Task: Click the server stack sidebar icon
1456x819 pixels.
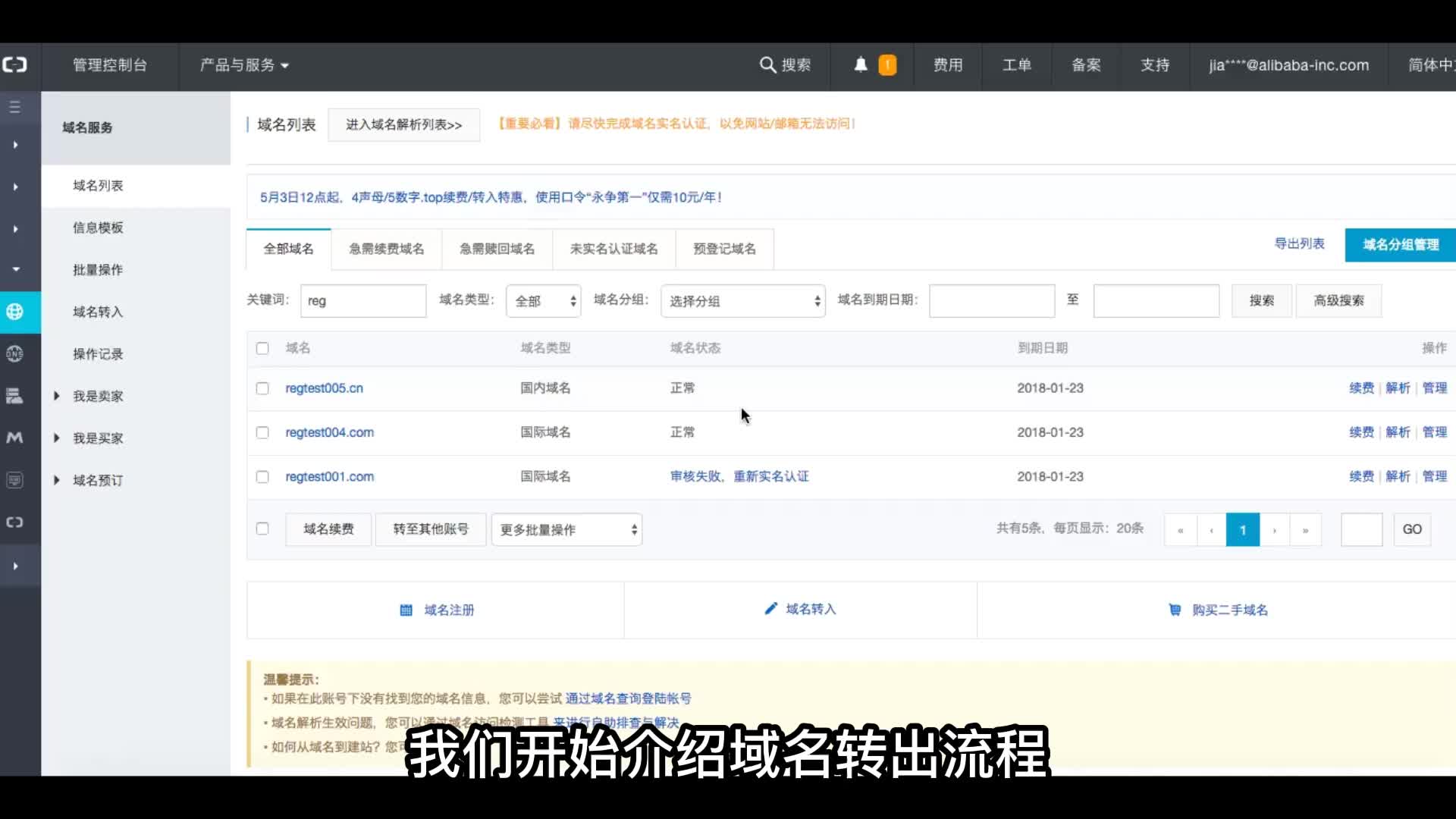Action: tap(14, 396)
